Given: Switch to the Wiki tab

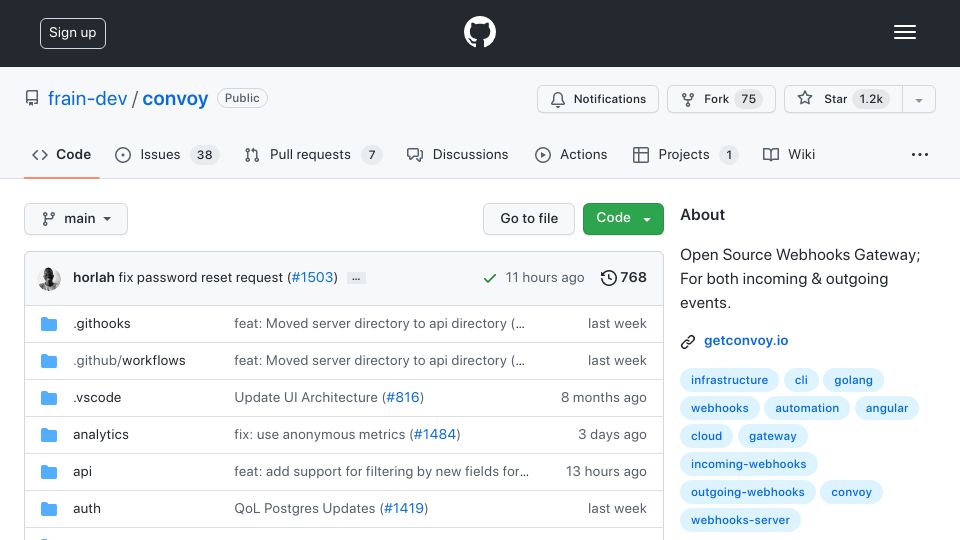Looking at the screenshot, I should tap(789, 154).
